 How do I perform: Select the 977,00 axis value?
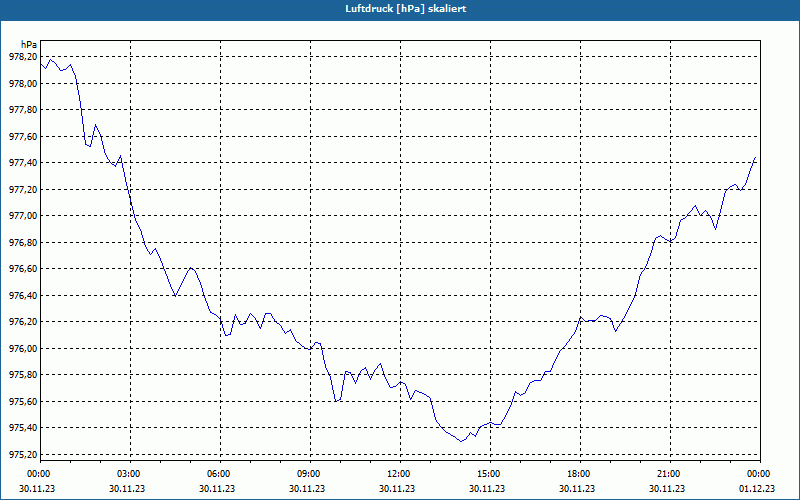[23, 216]
